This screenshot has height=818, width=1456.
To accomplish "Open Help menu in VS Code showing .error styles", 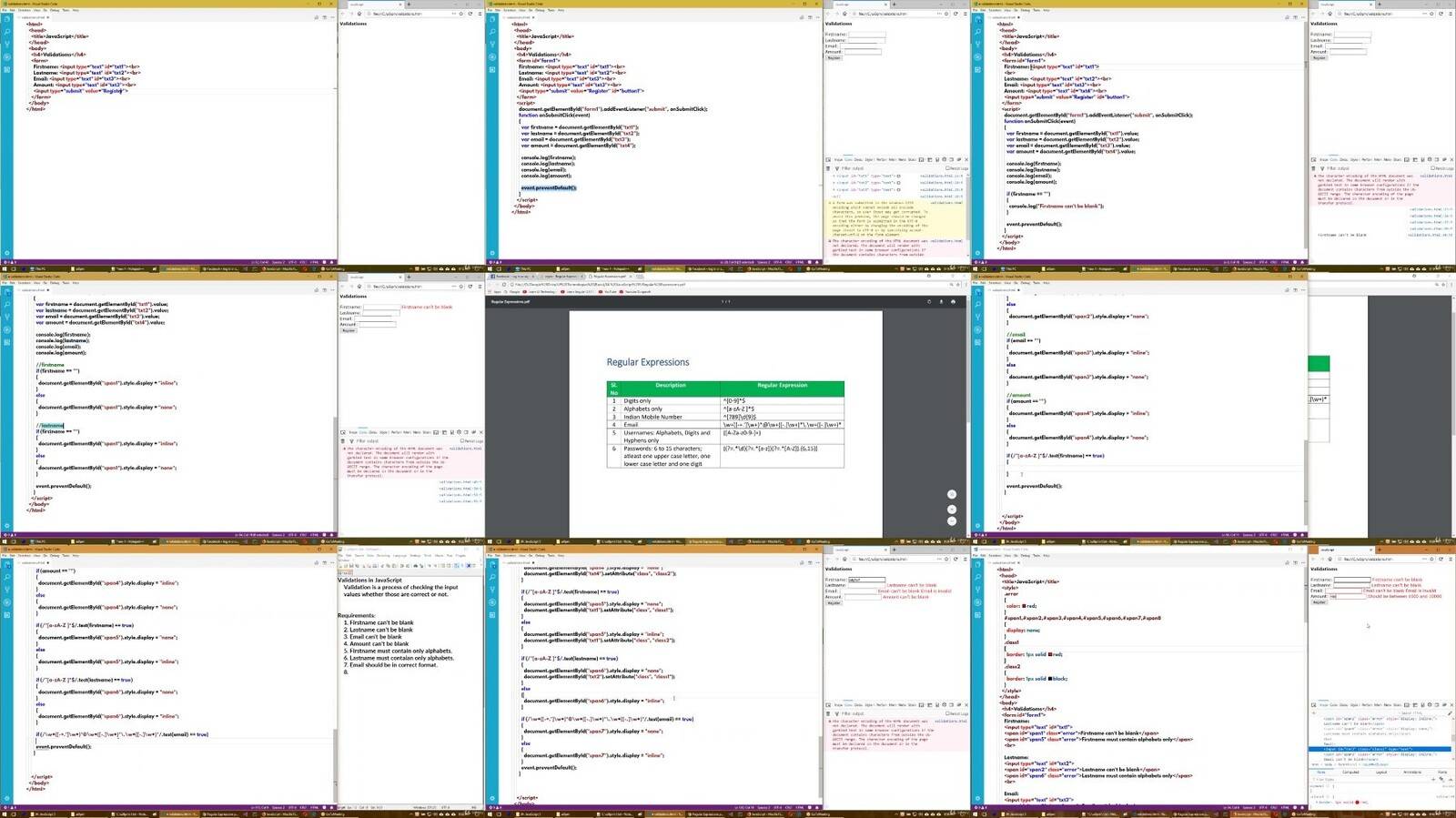I will (1046, 555).
